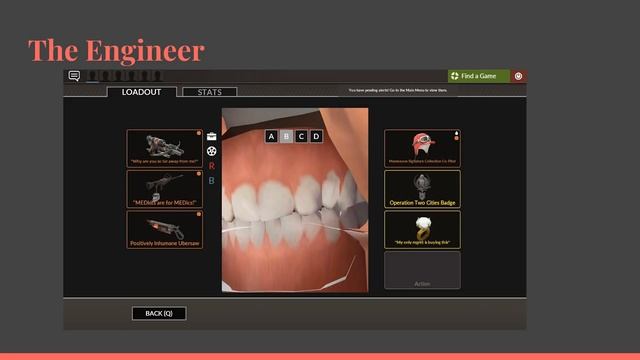The height and width of the screenshot is (360, 640).
Task: Go back with BACK (Q) button
Action: point(159,313)
